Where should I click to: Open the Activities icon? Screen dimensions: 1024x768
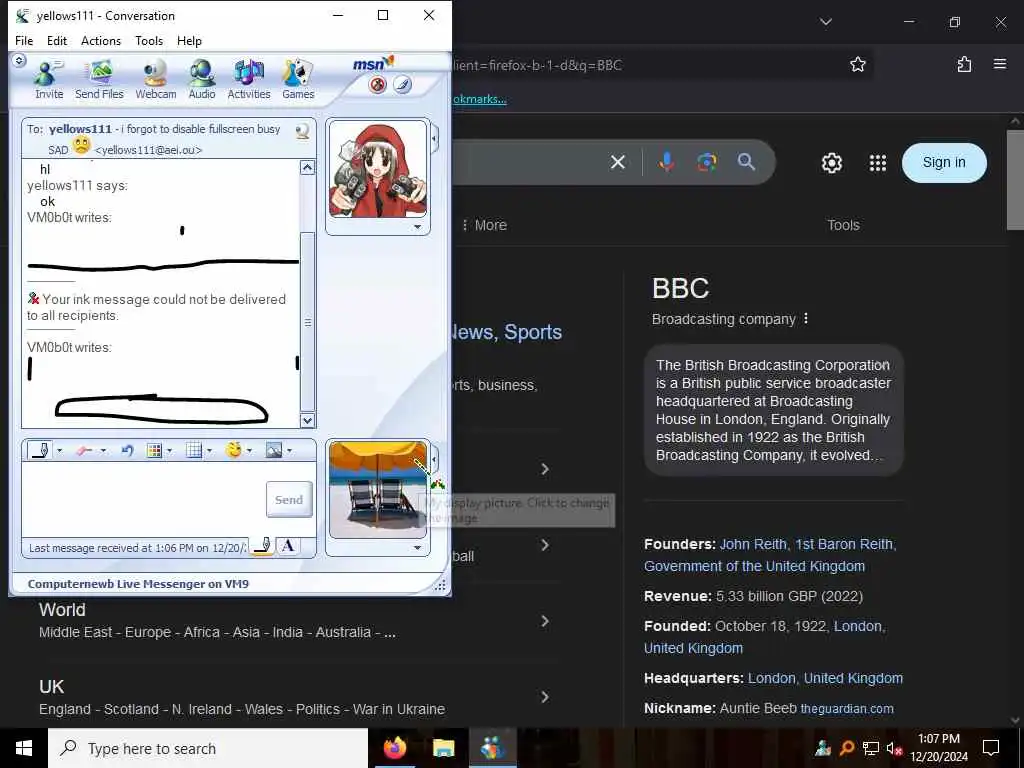click(249, 80)
